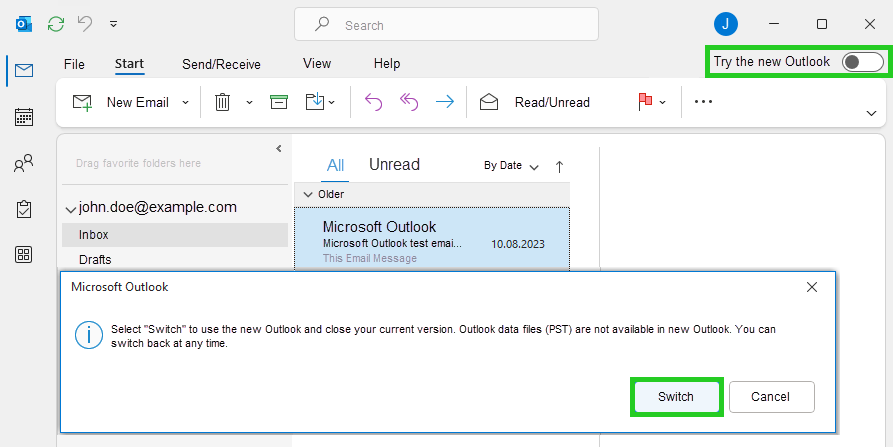Toggle the Try the new Outlook switch

pos(862,62)
